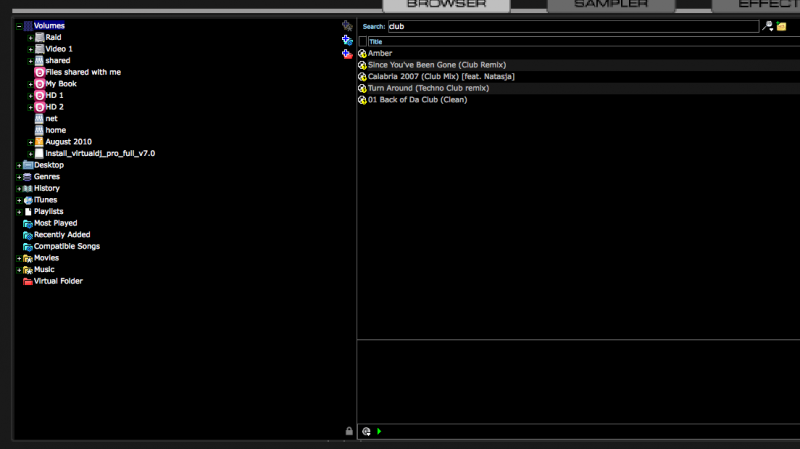Click the Desktop folder icon

pos(28,165)
